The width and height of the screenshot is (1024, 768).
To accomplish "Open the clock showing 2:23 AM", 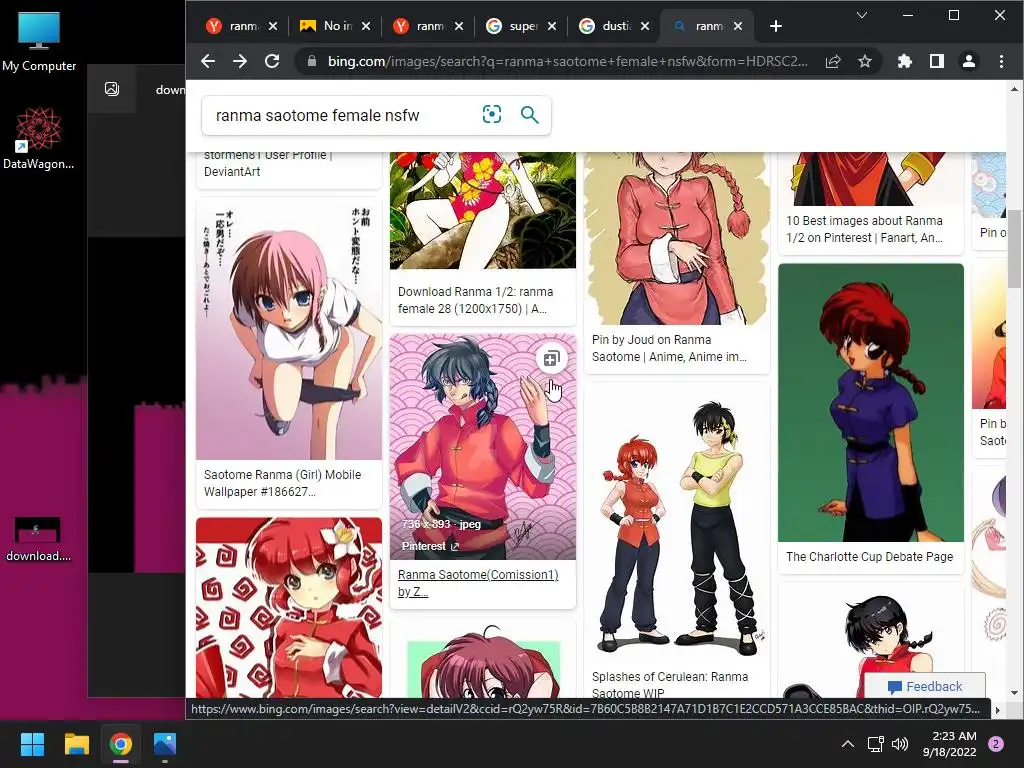I will coord(949,744).
